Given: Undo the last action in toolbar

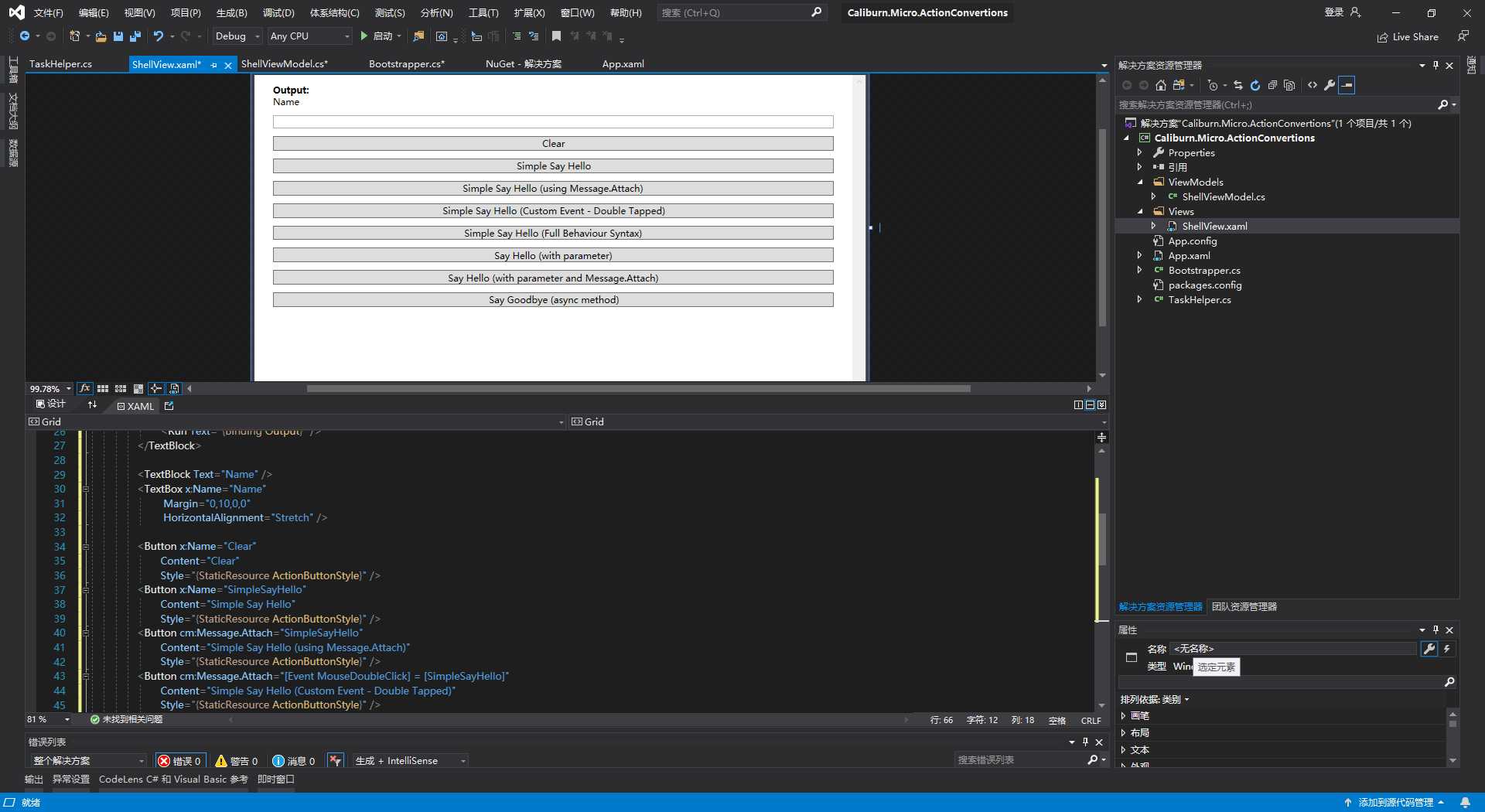Looking at the screenshot, I should click(159, 36).
